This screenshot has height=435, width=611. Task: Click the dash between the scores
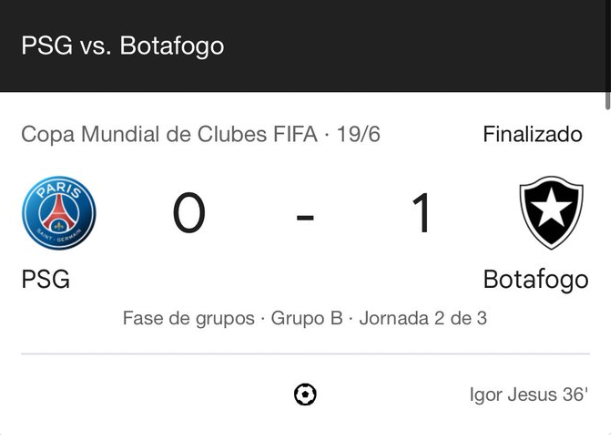pos(305,216)
